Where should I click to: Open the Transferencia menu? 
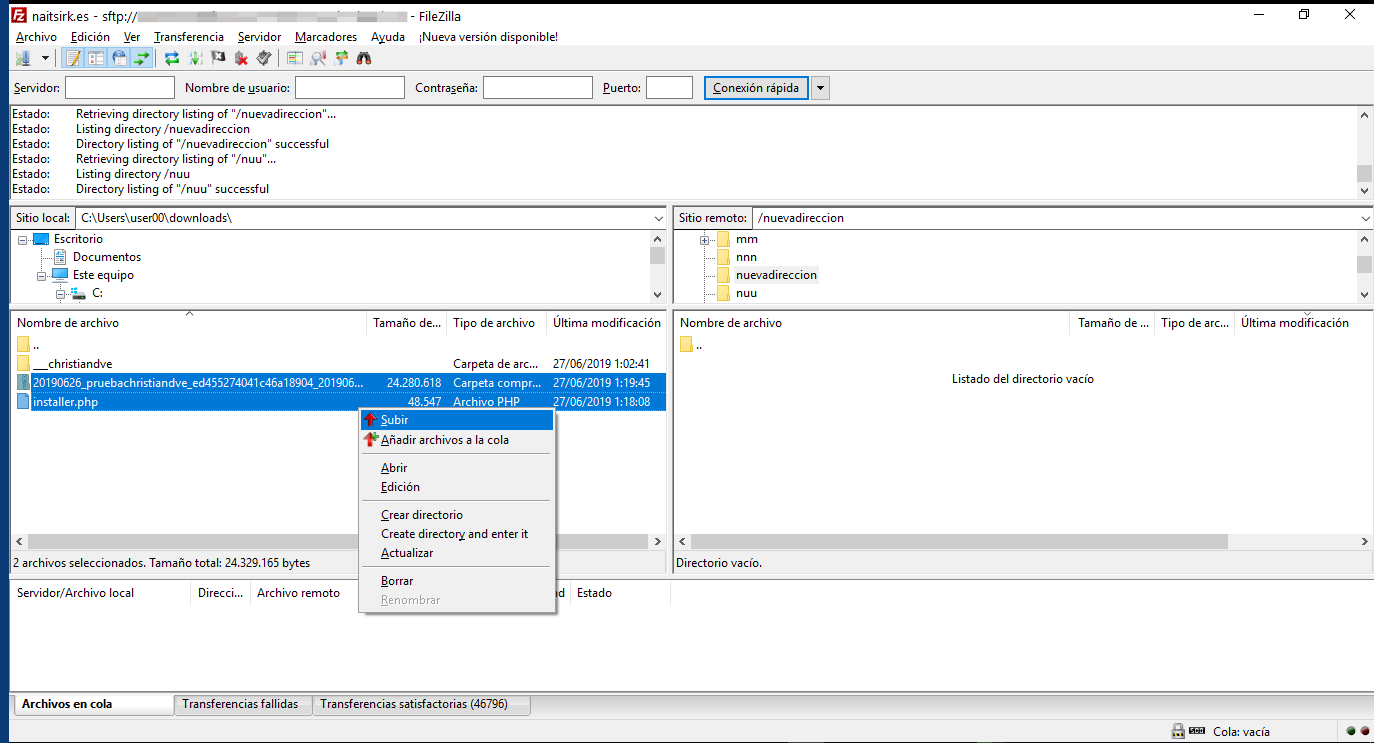pyautogui.click(x=189, y=37)
